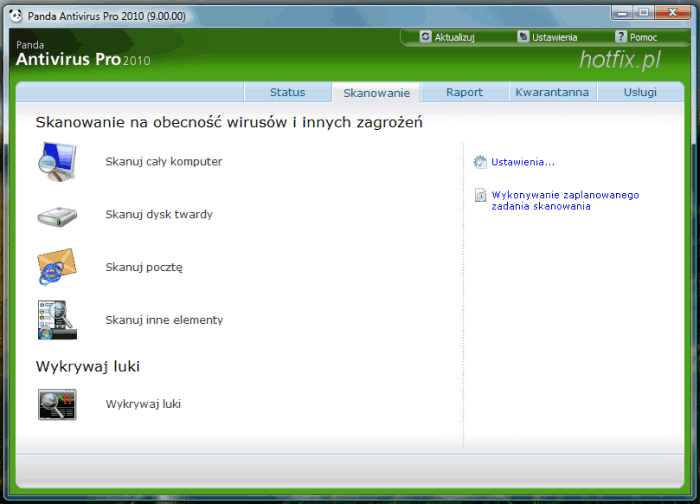This screenshot has height=504, width=700.
Task: Open the Status tab
Action: point(288,93)
